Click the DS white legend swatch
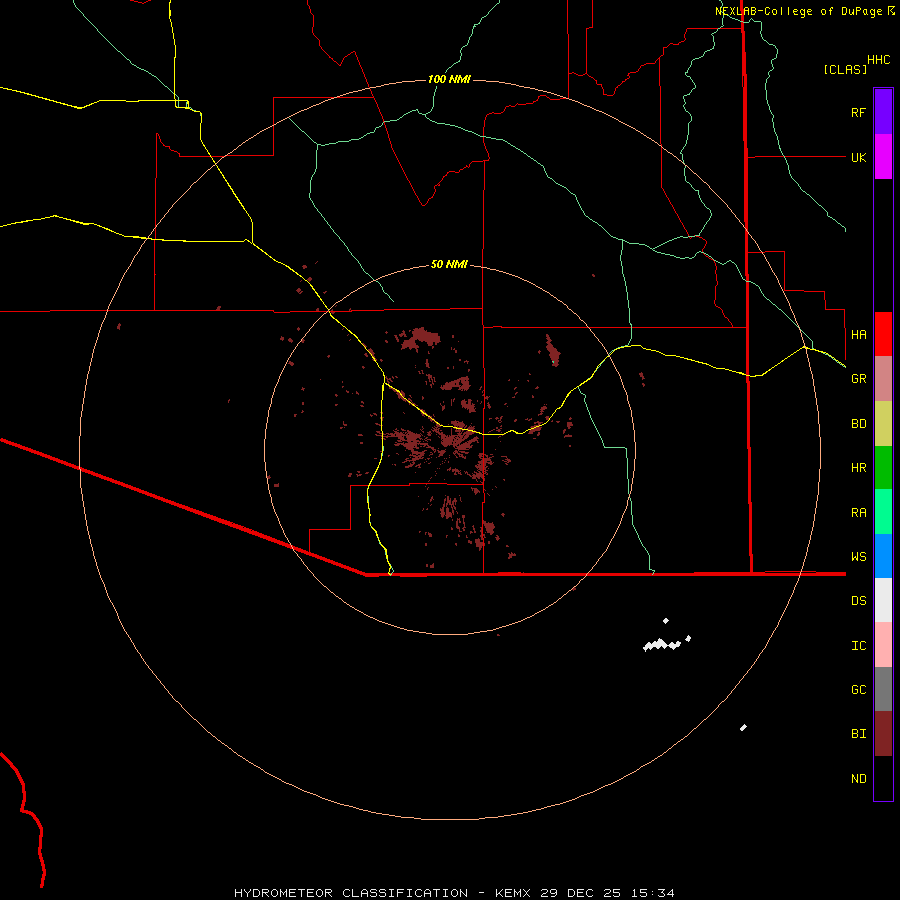The image size is (900, 900). tap(883, 600)
